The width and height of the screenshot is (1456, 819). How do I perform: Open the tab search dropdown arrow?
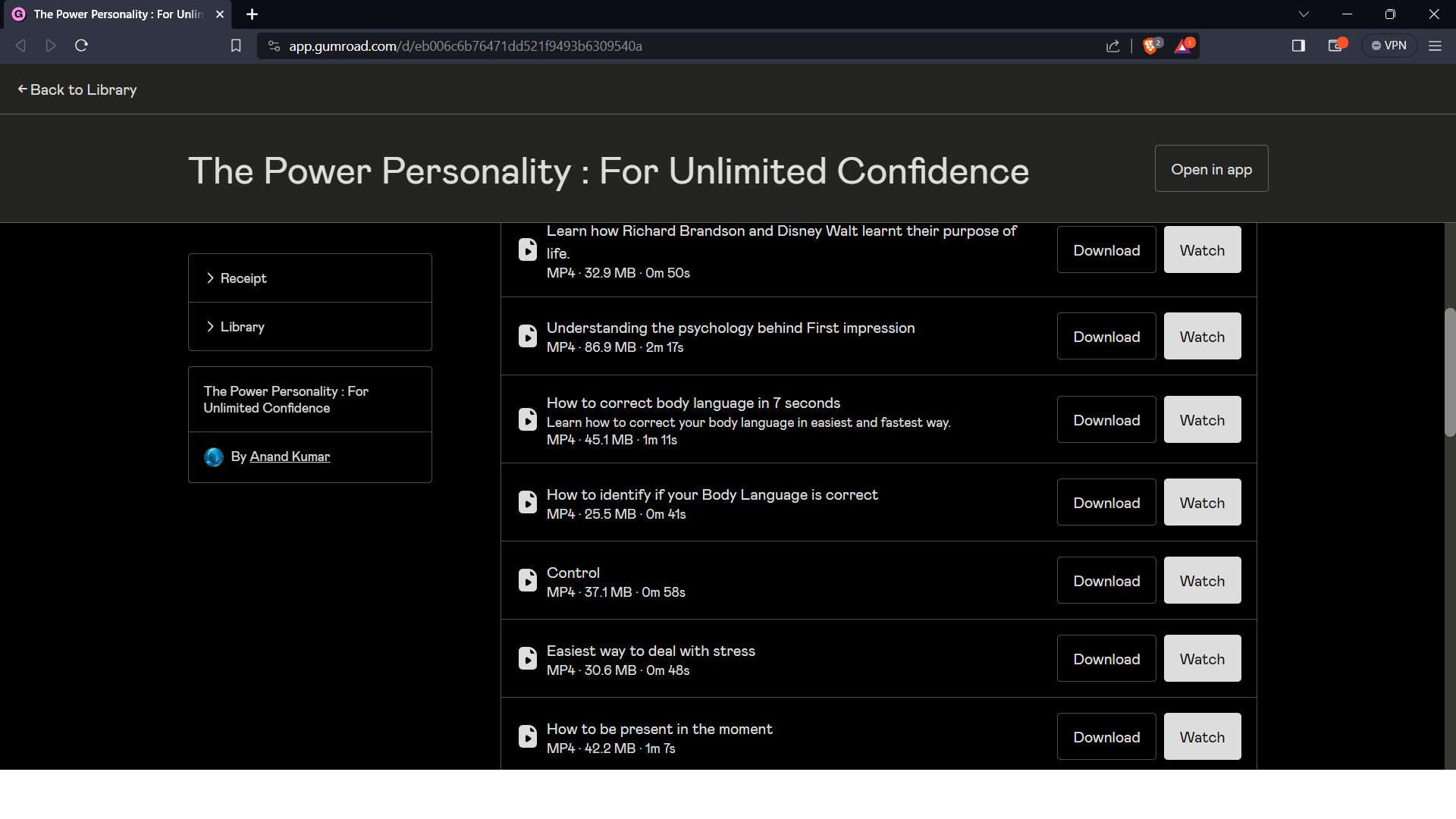(x=1304, y=14)
